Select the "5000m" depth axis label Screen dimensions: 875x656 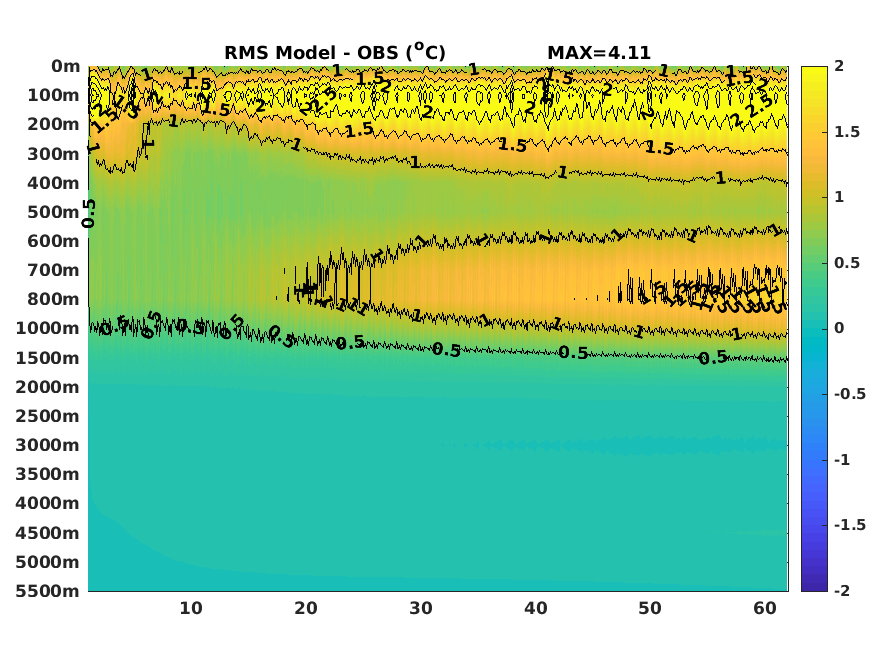48,562
